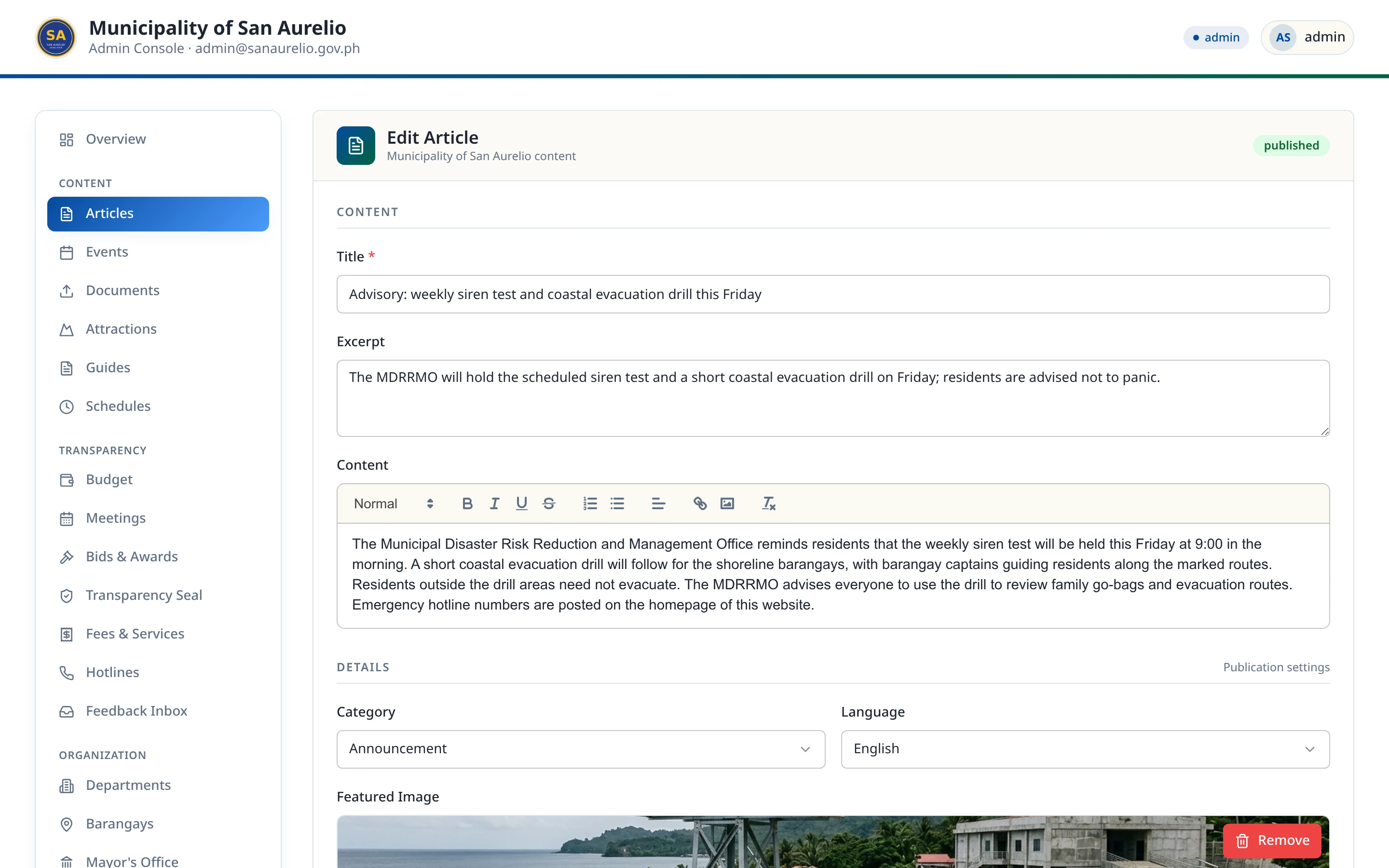Click inside the Content editor body text
Viewport: 1389px width, 868px height.
point(833,575)
